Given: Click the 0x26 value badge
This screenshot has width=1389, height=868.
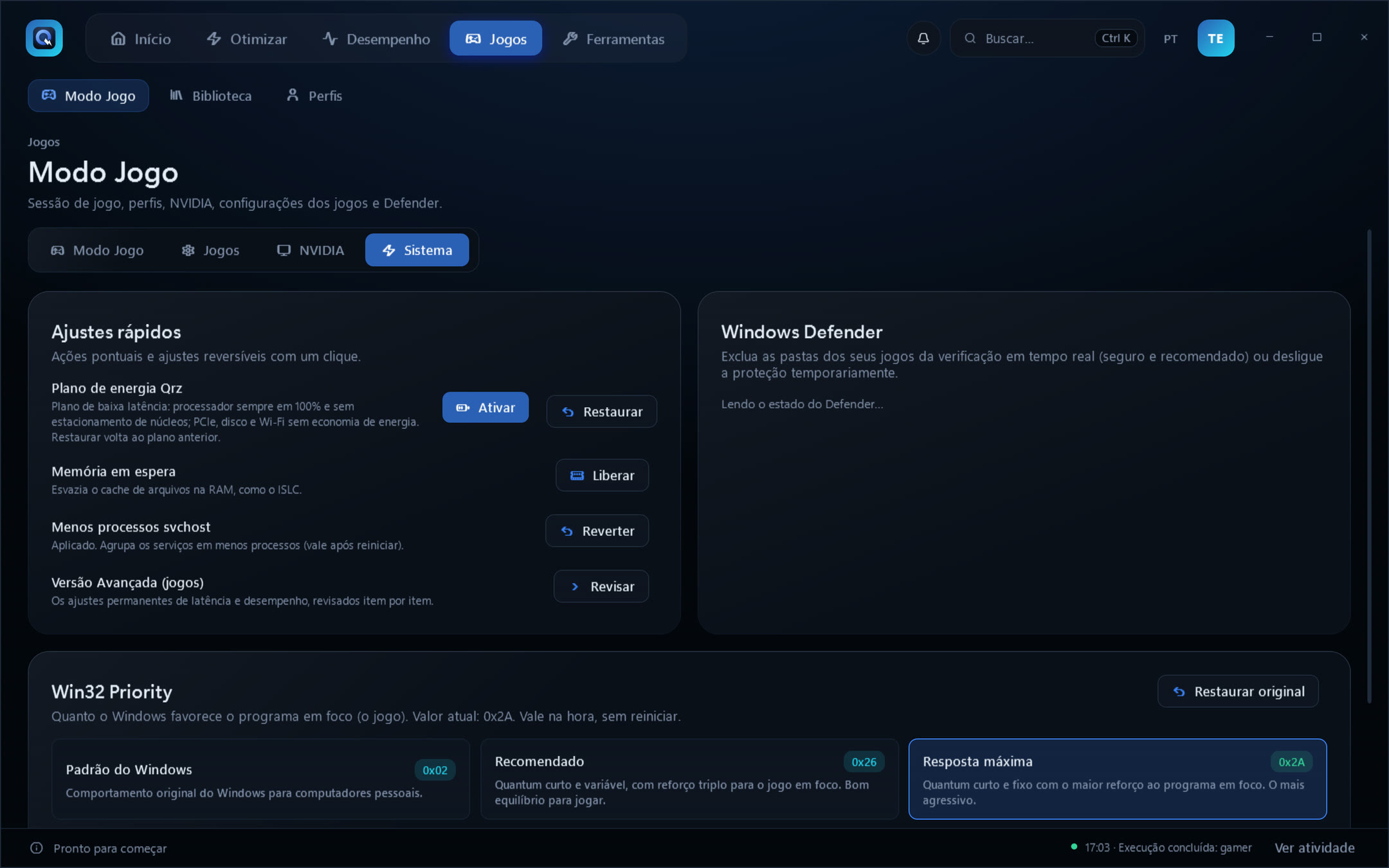Looking at the screenshot, I should pyautogui.click(x=864, y=762).
